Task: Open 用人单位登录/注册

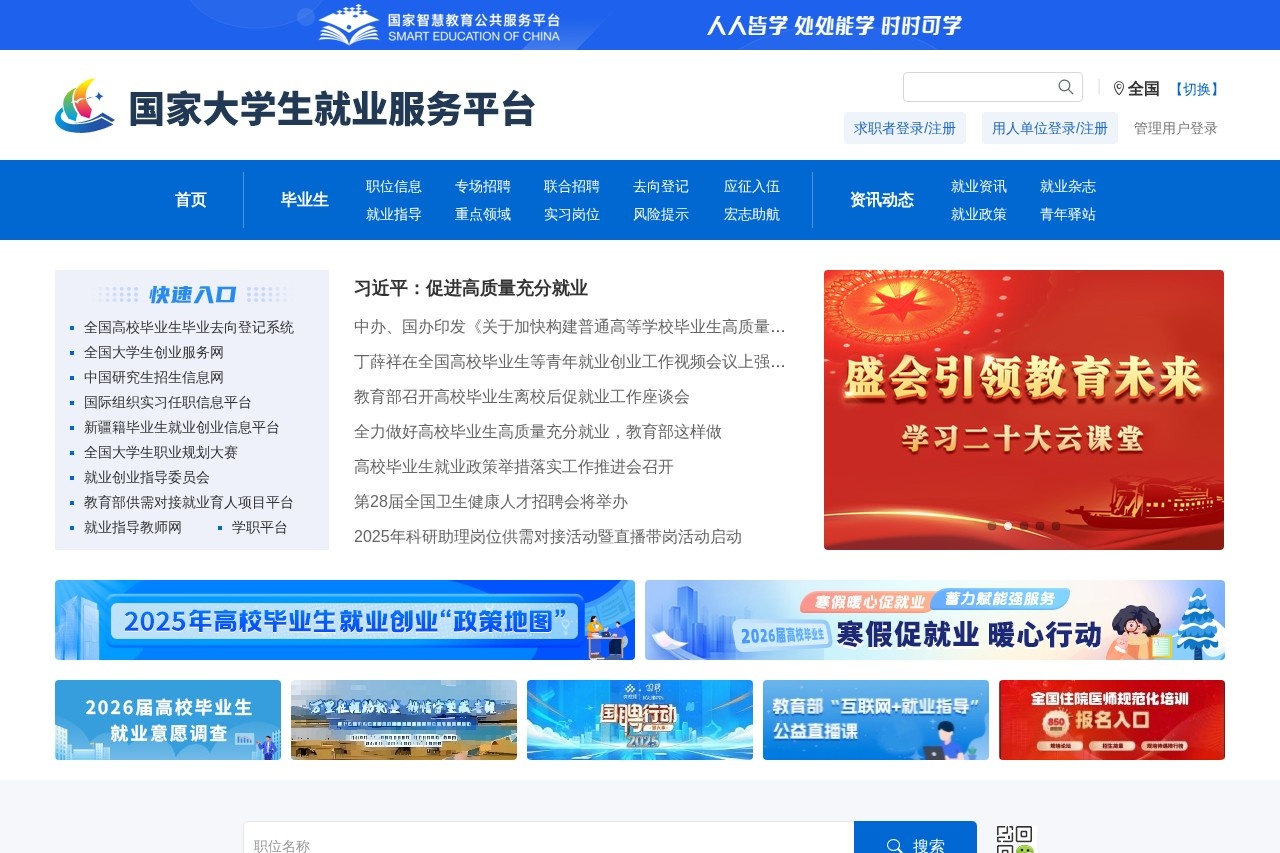Action: (1050, 128)
